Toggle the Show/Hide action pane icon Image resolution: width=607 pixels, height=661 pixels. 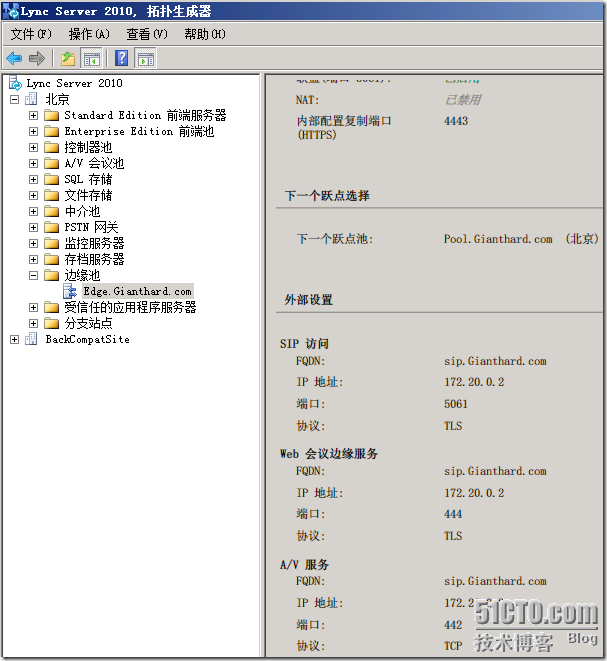click(x=145, y=58)
